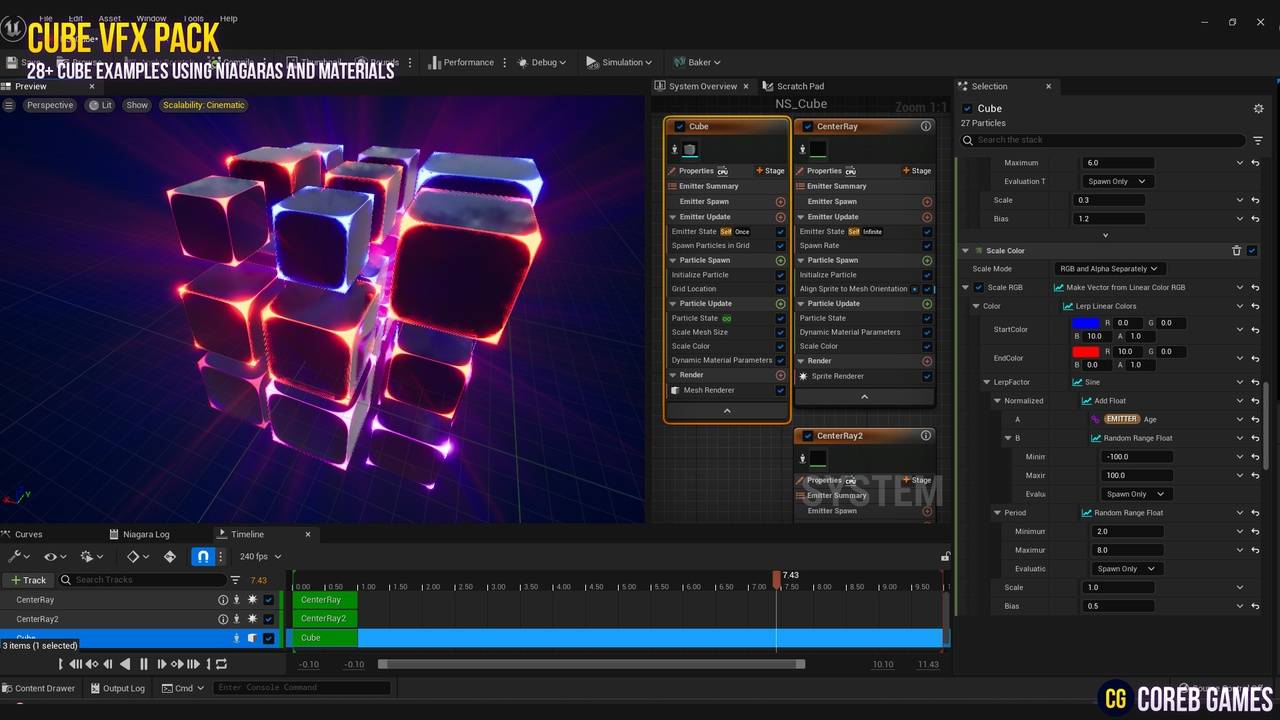Delete the Scale Color module with trash icon

tap(1236, 251)
